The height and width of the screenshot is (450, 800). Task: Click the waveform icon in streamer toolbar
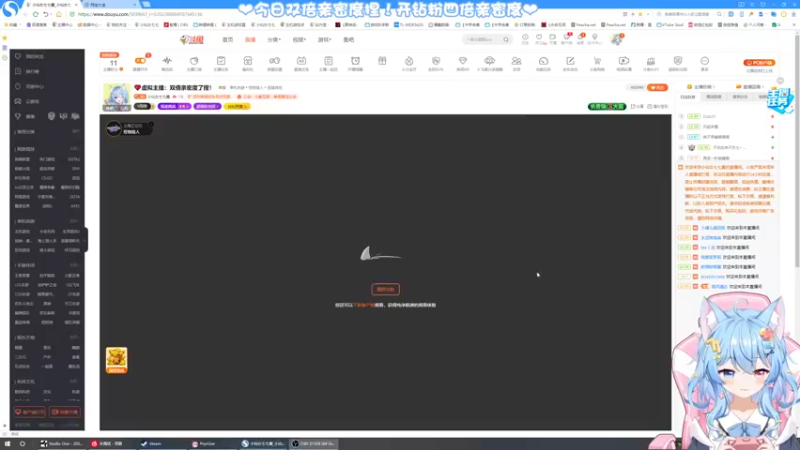(x=167, y=62)
